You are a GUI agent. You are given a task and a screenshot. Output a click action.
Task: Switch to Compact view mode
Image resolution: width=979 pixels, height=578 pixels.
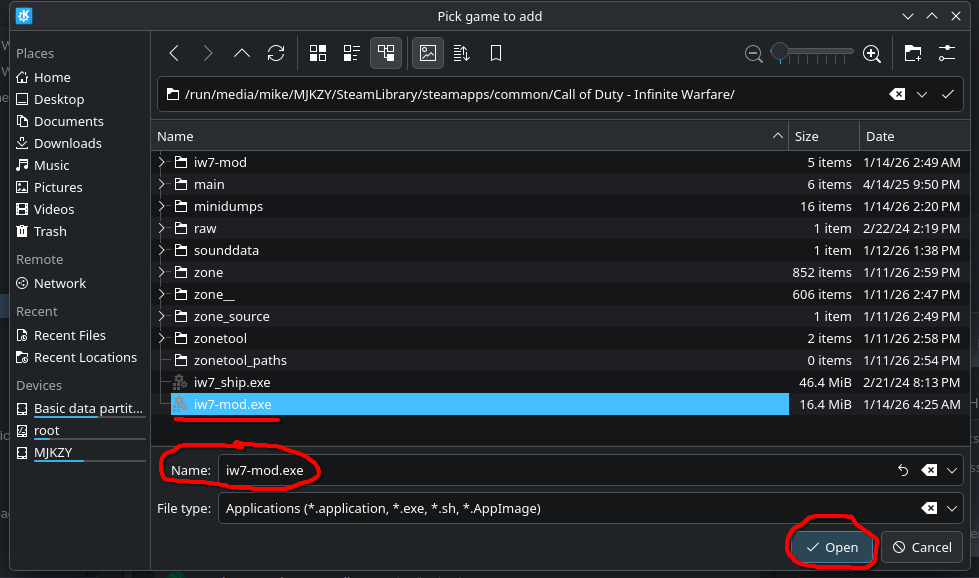point(352,53)
